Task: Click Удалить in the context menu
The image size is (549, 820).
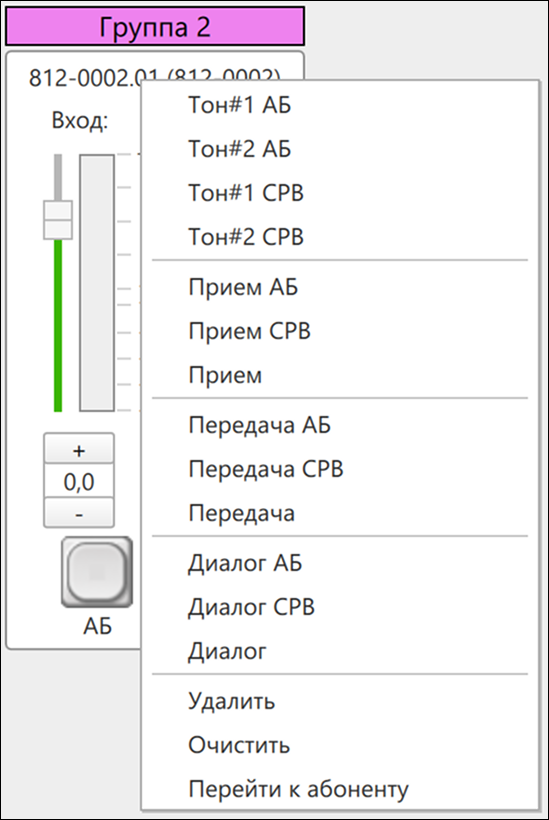Action: tap(340, 701)
